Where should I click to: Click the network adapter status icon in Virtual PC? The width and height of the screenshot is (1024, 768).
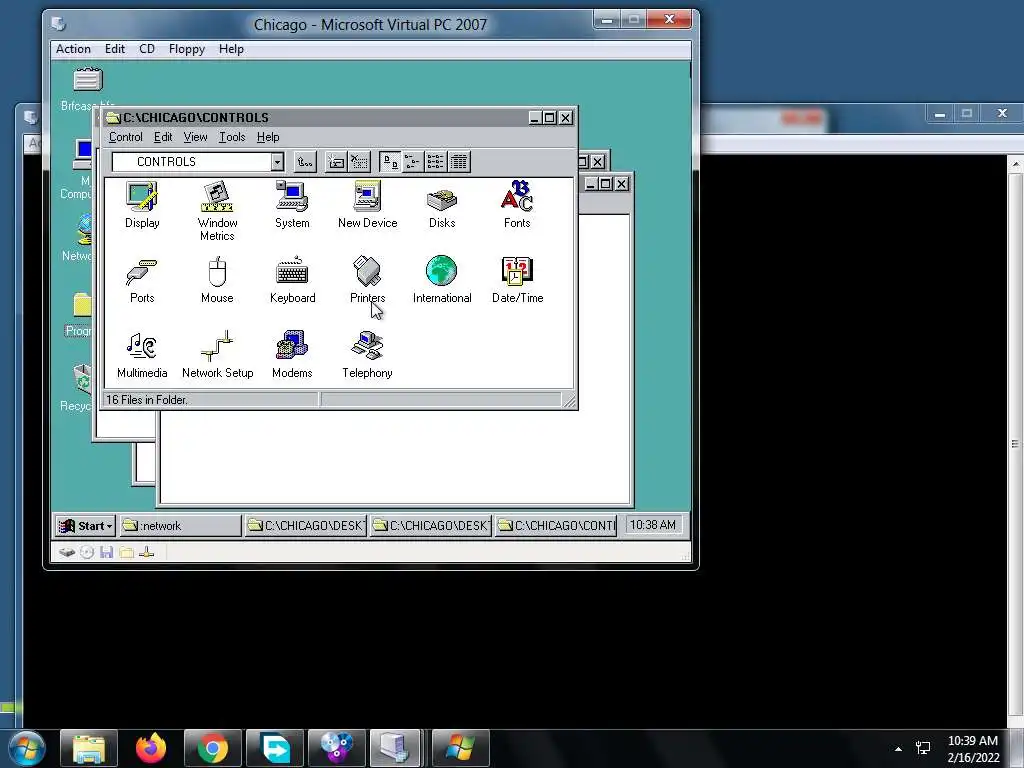click(147, 552)
